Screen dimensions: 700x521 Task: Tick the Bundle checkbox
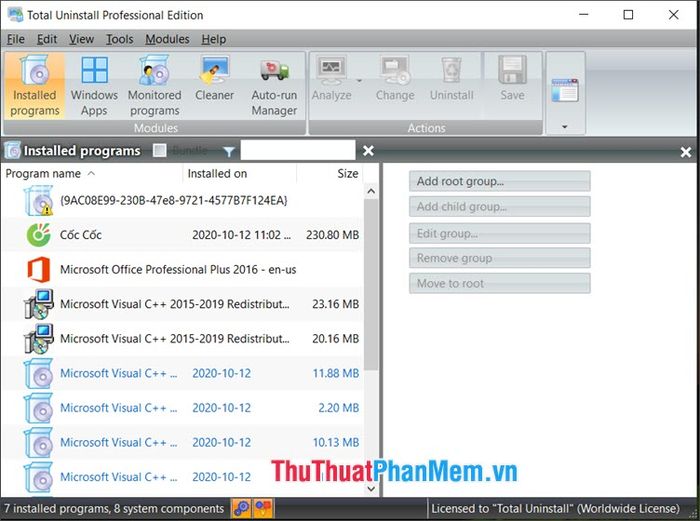coord(160,150)
